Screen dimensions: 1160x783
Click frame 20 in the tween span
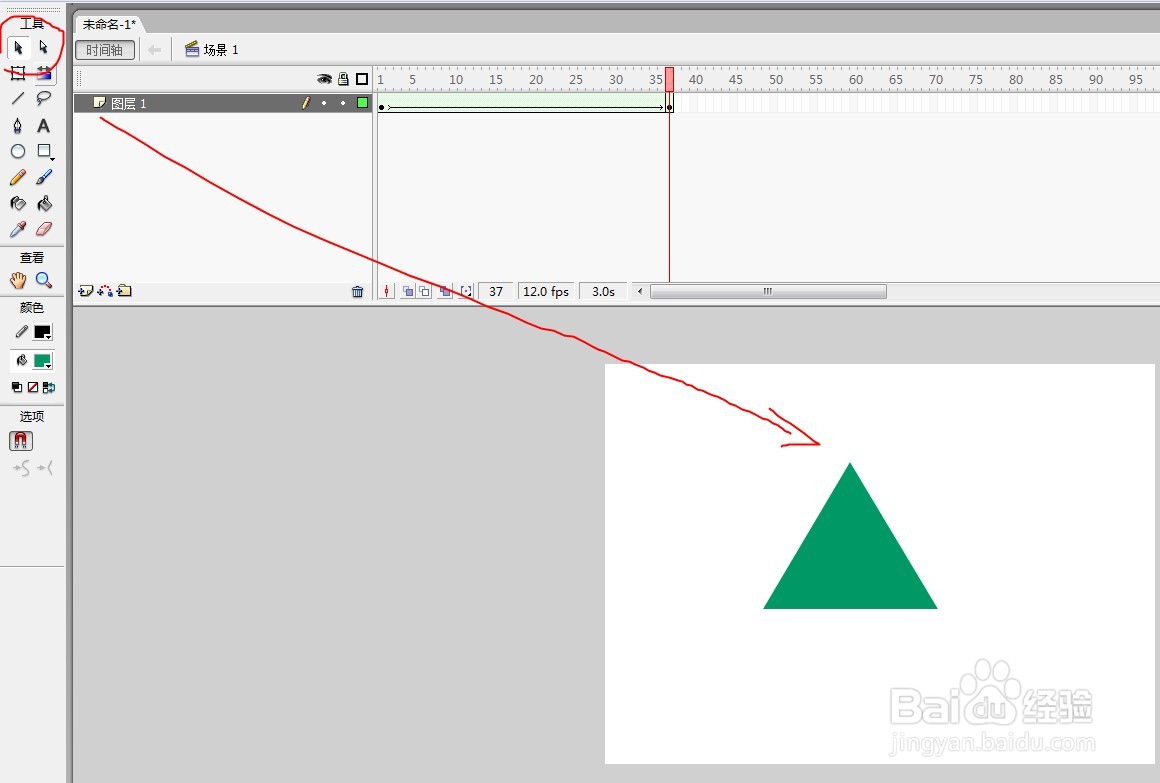click(533, 103)
